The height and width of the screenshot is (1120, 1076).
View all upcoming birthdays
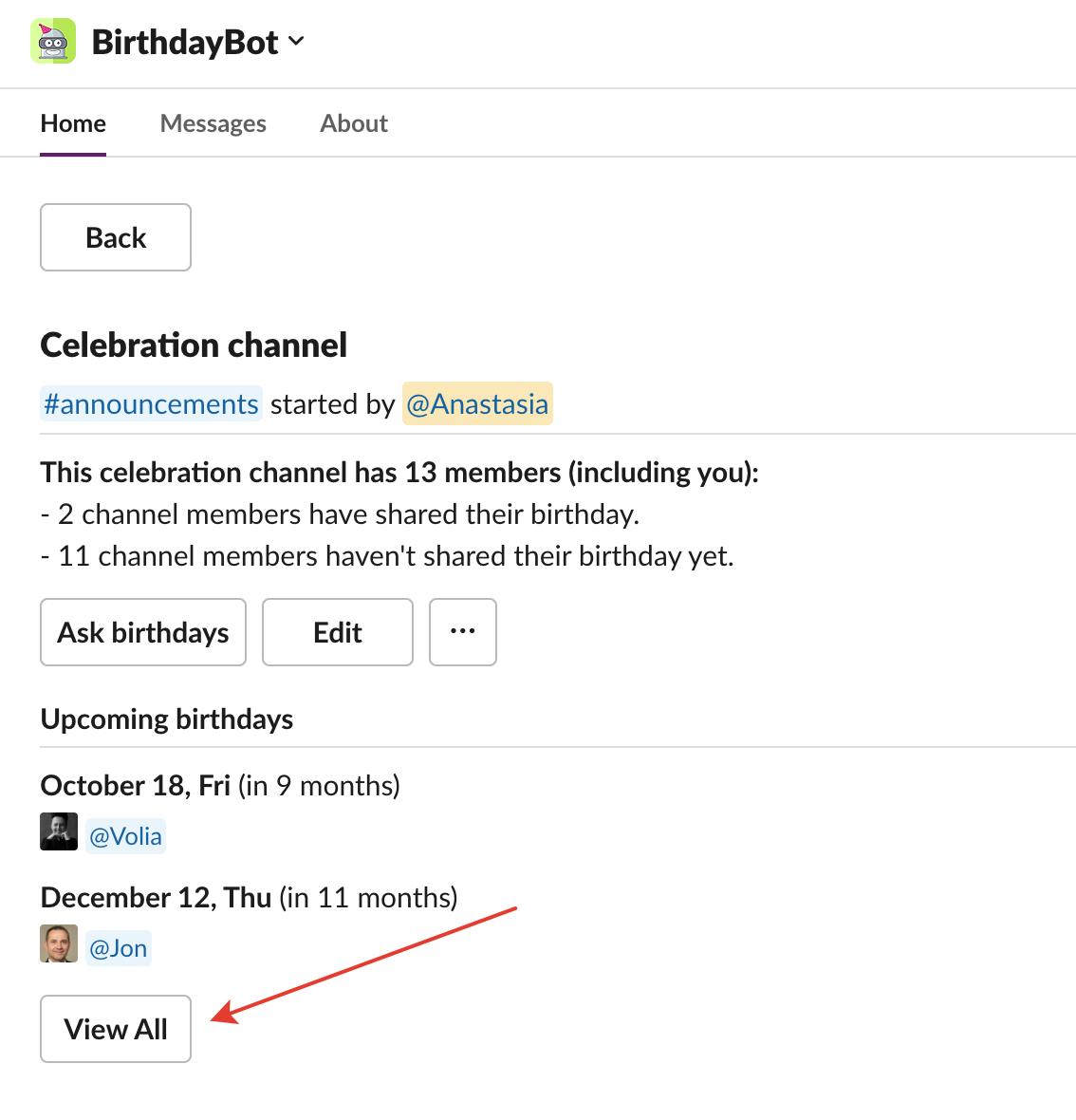click(x=116, y=1029)
